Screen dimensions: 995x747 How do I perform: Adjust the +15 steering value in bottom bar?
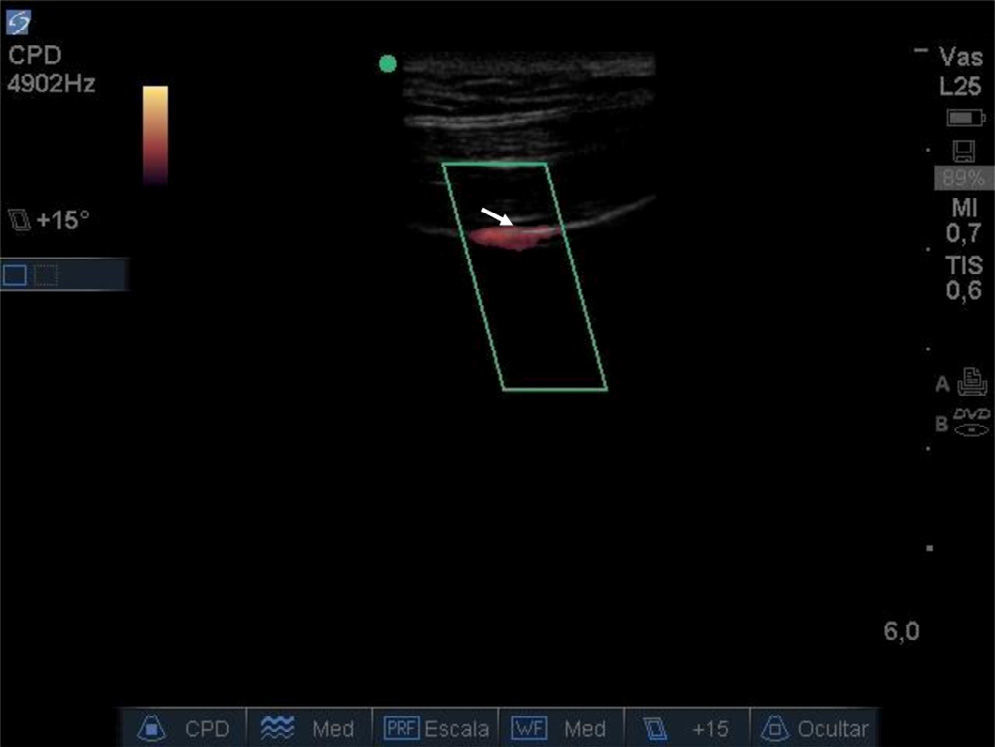pos(709,728)
